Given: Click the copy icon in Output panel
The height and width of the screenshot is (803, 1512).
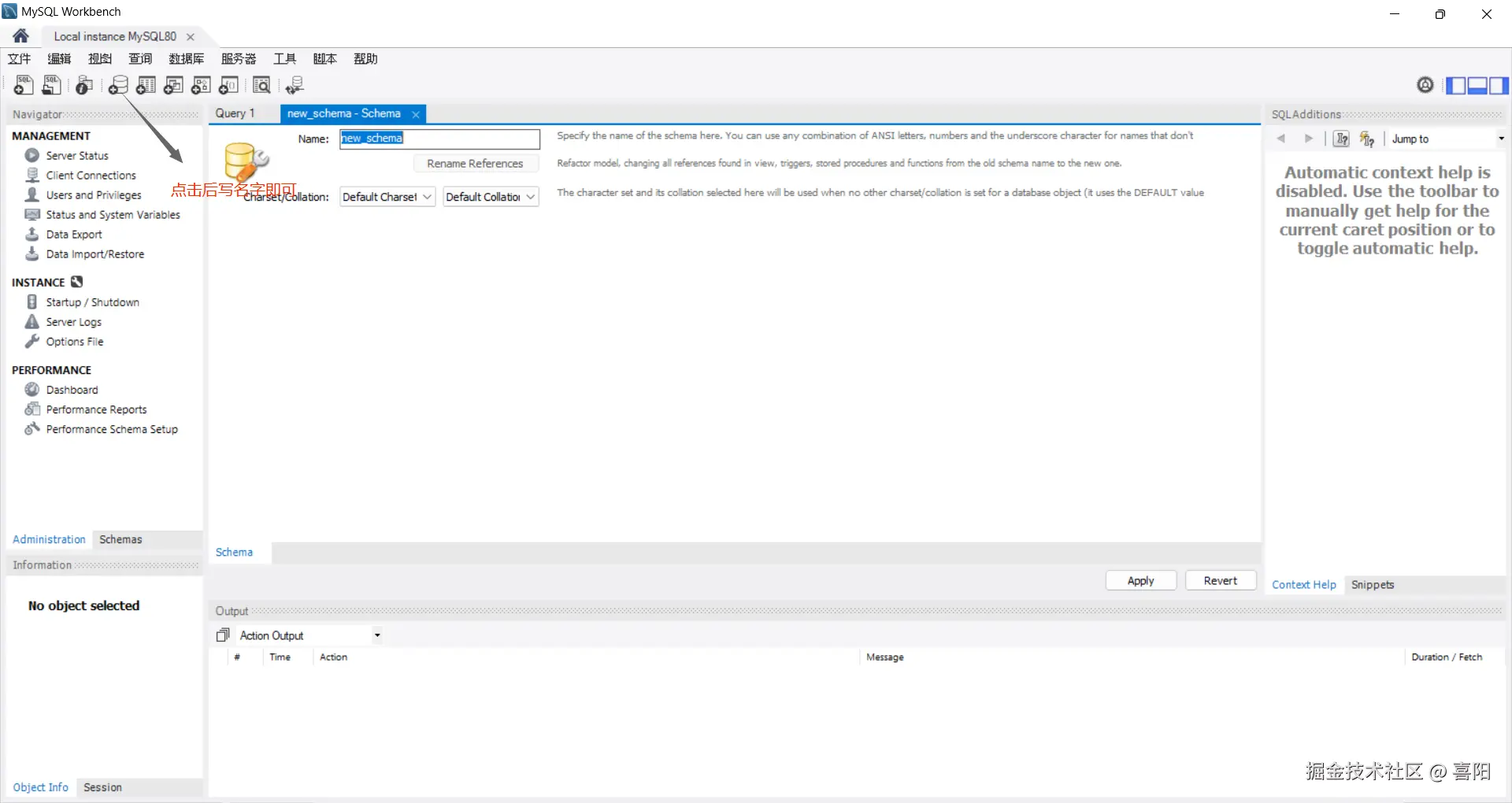Looking at the screenshot, I should 223,635.
